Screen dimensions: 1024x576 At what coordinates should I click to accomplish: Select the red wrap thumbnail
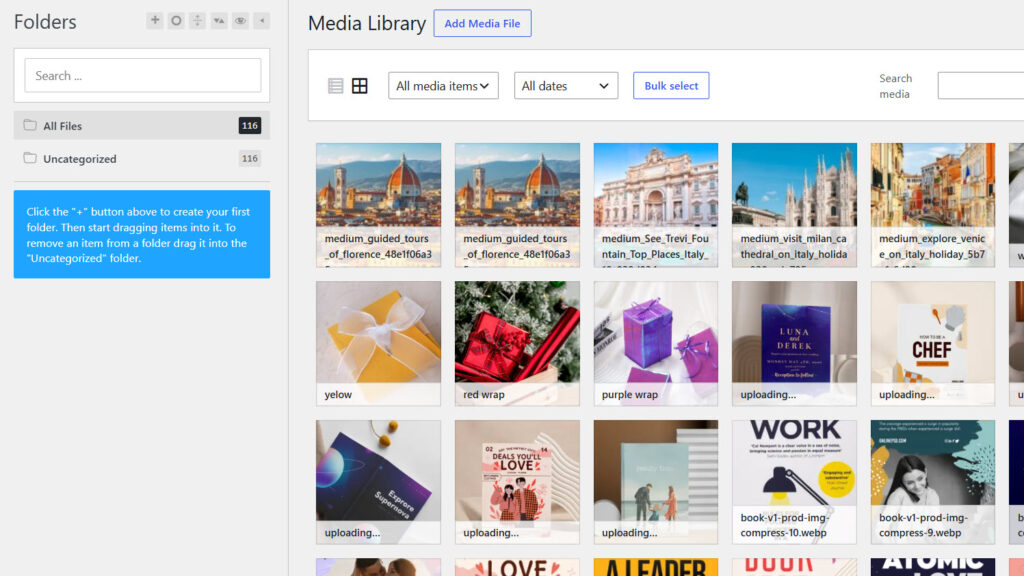coord(517,344)
